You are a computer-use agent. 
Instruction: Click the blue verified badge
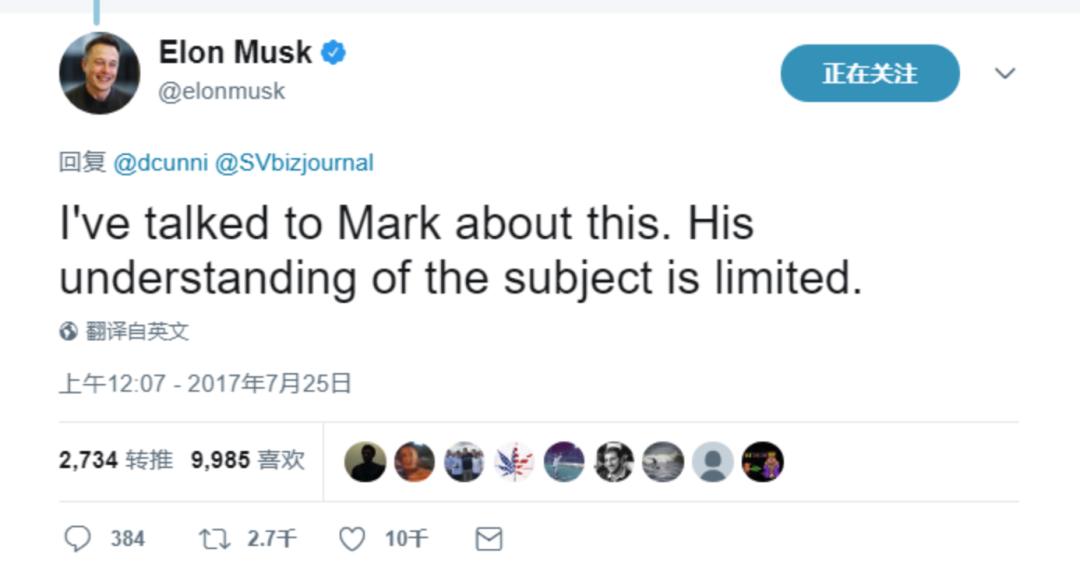334,53
